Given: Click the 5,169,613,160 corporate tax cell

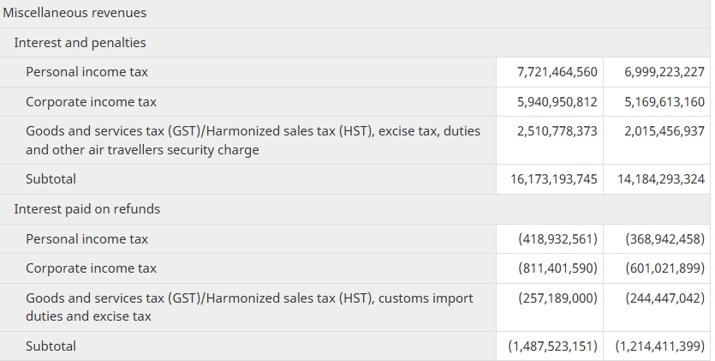Looking at the screenshot, I should pyautogui.click(x=657, y=102).
